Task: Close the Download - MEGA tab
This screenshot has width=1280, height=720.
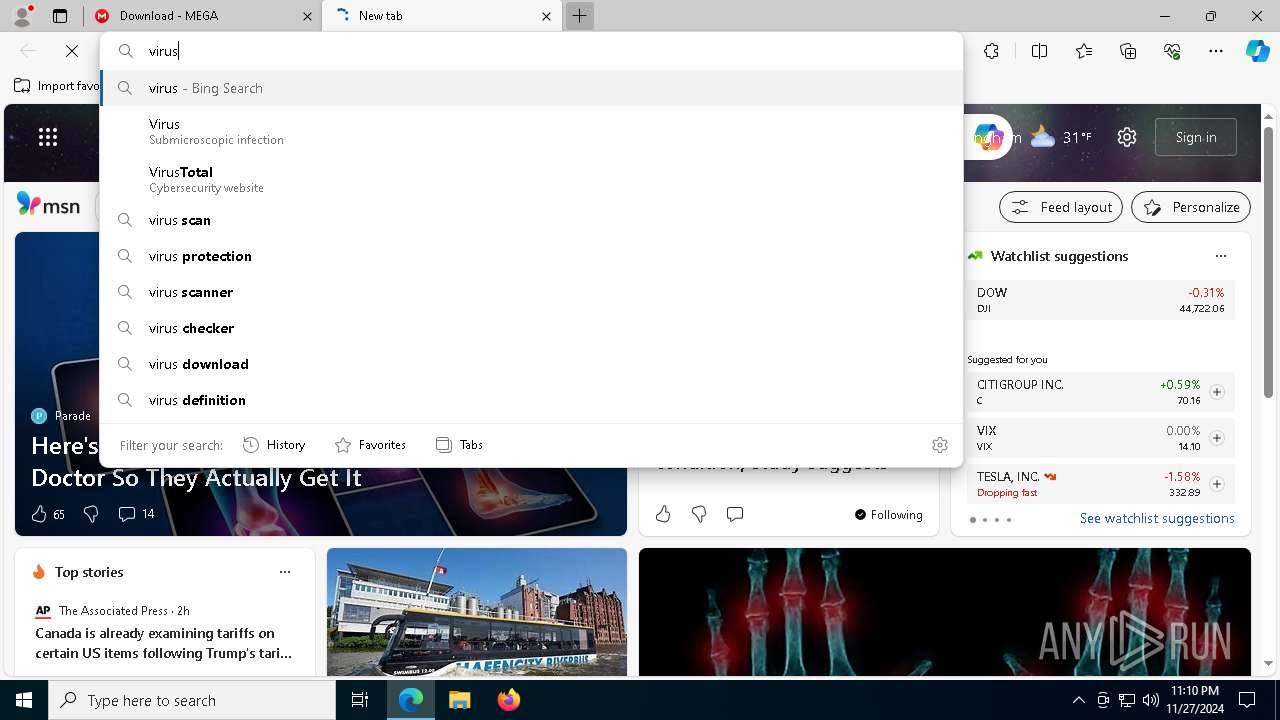Action: (x=307, y=16)
